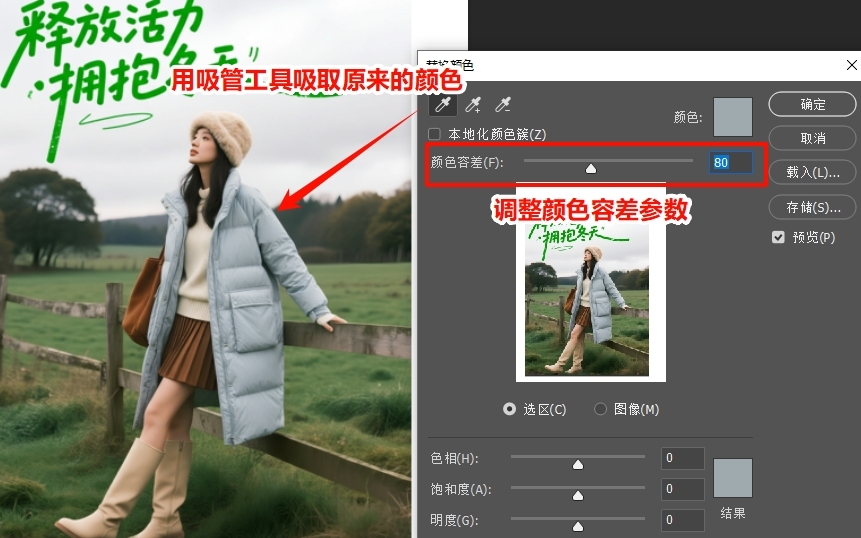The height and width of the screenshot is (538, 861).
Task: Select the add to sample eyedropper
Action: tap(473, 104)
